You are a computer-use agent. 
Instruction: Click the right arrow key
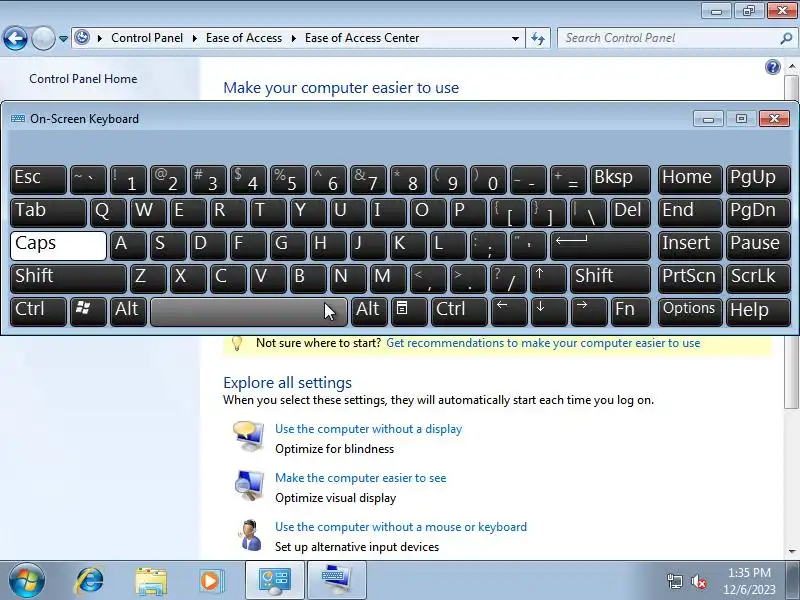click(x=589, y=312)
